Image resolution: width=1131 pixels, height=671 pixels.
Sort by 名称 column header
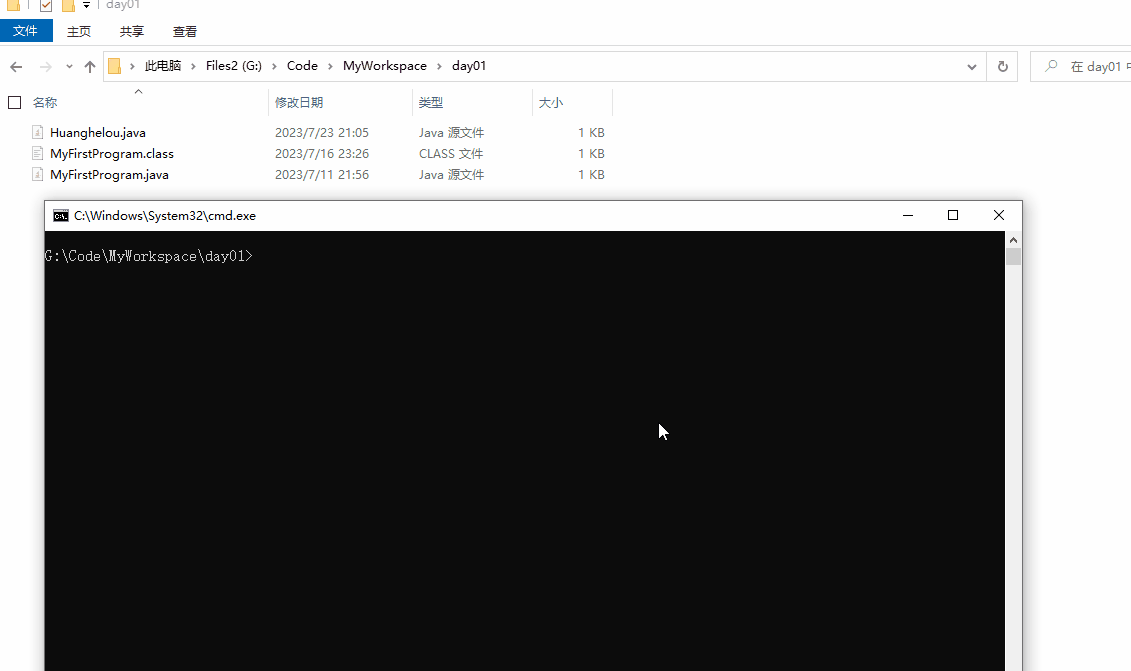pos(45,102)
